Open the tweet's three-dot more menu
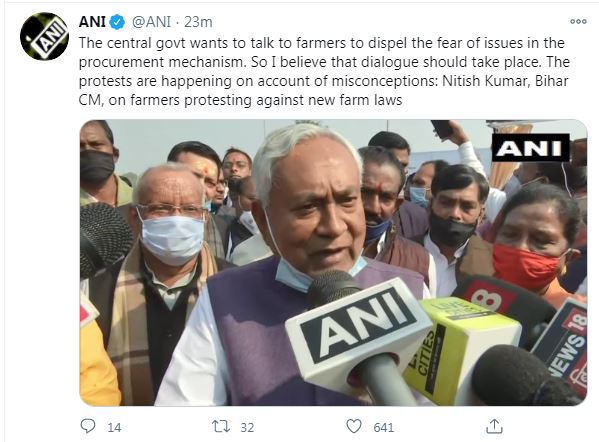The width and height of the screenshot is (599, 442). point(578,21)
